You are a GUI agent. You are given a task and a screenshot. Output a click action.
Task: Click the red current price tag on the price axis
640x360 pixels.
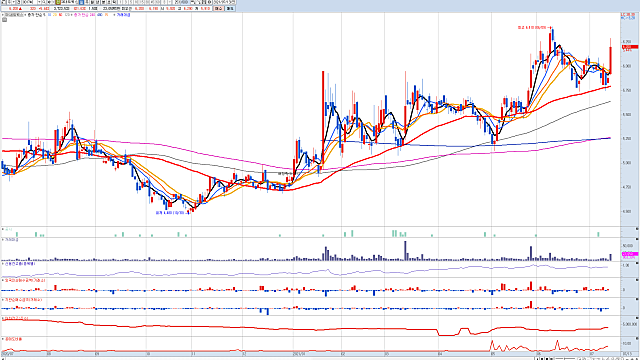tap(630, 47)
